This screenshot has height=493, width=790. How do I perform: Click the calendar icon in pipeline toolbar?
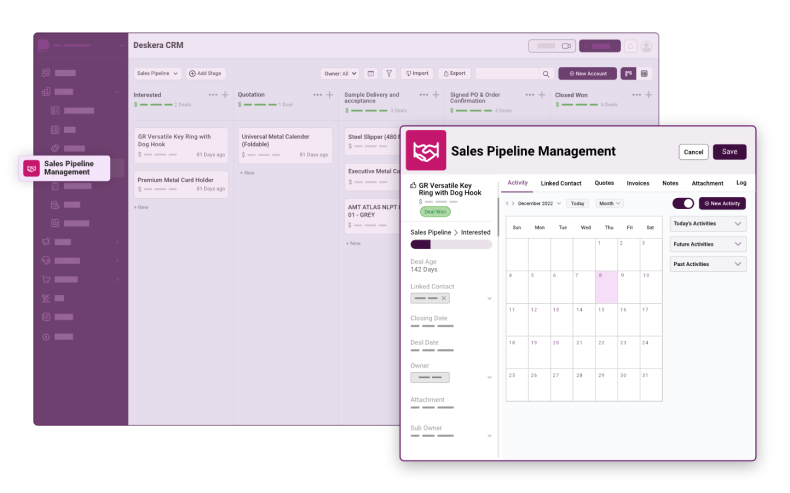(x=371, y=74)
